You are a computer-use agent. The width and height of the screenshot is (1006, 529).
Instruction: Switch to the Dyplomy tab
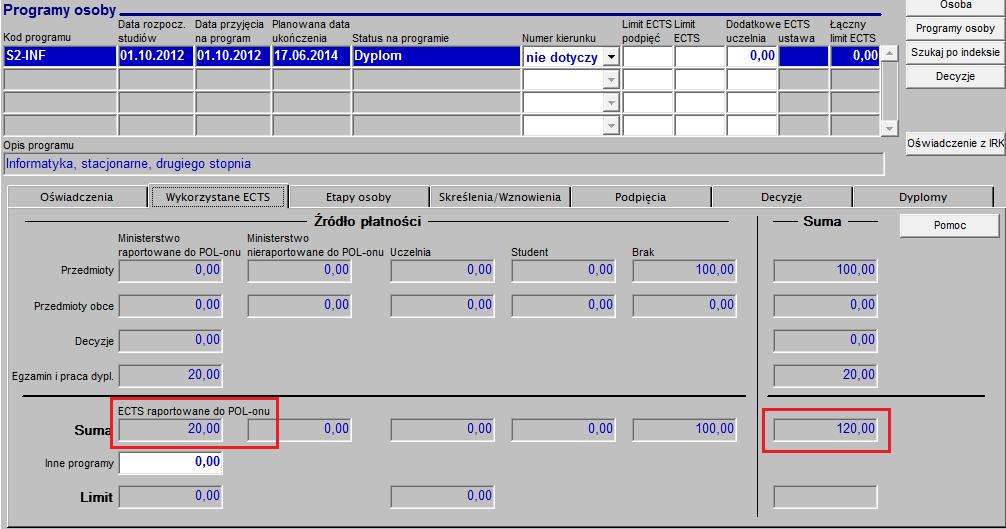[x=923, y=197]
